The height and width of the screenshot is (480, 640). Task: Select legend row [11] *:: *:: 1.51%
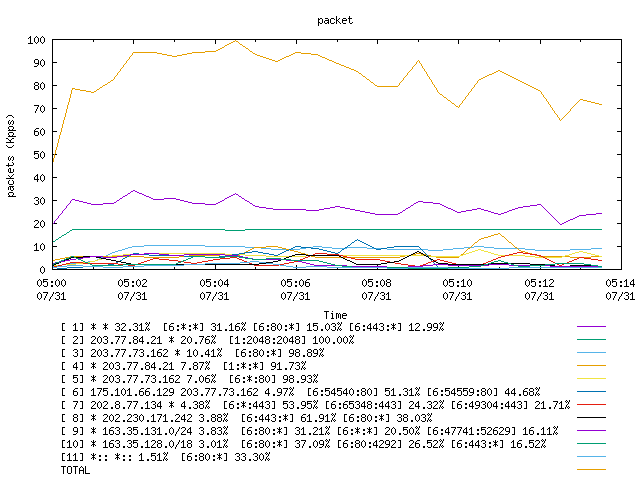tap(165, 457)
